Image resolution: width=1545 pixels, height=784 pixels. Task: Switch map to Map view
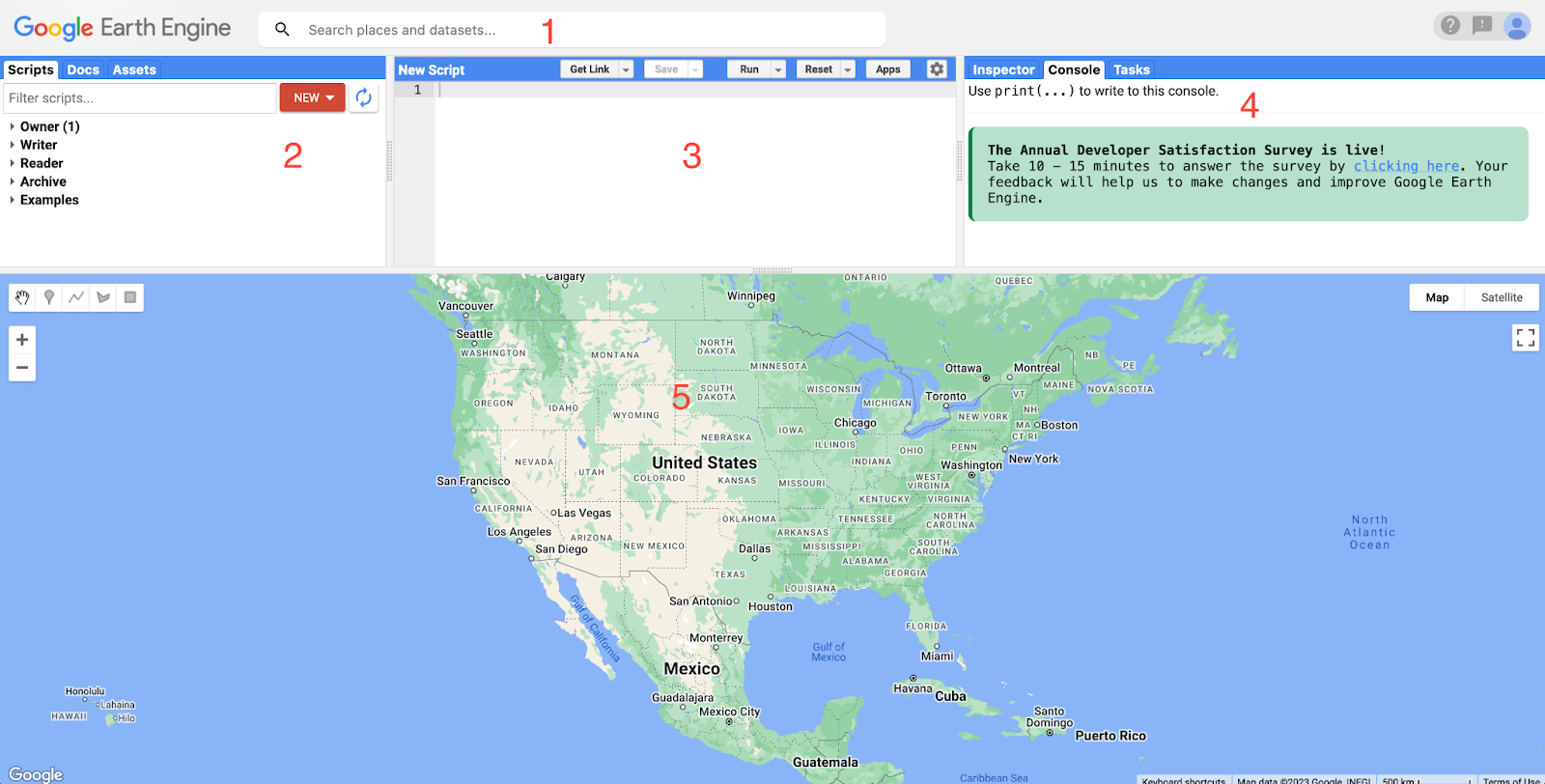1437,297
